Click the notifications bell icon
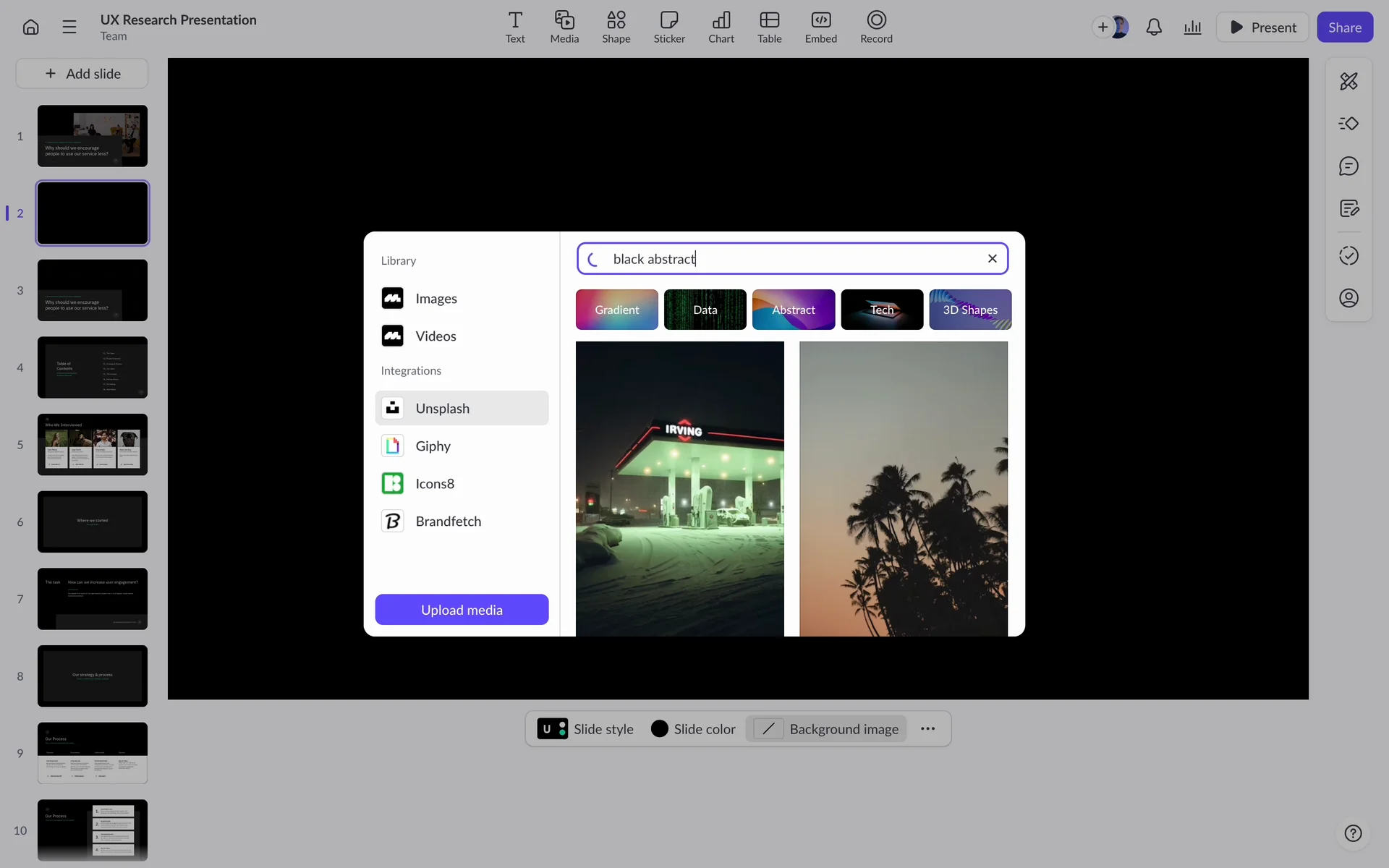The width and height of the screenshot is (1389, 868). point(1154,27)
